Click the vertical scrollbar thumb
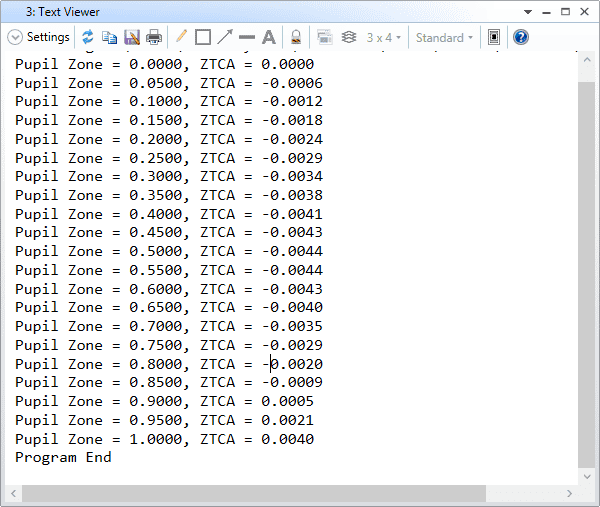The image size is (600, 507). [x=587, y=274]
